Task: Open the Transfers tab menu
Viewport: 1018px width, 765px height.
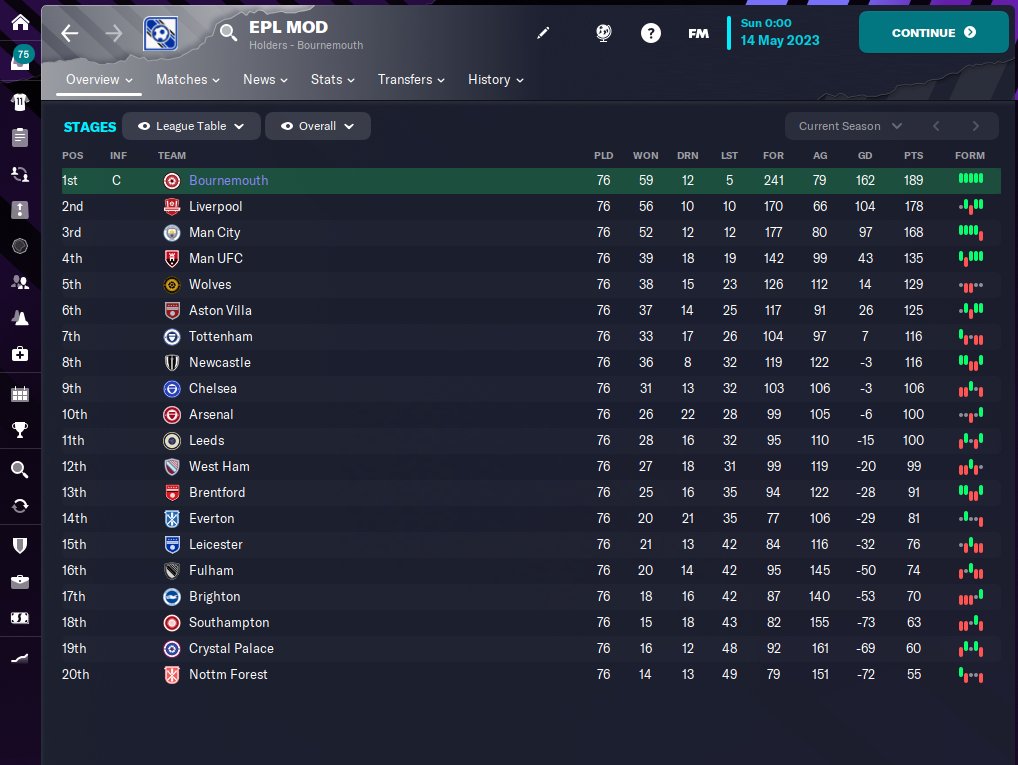Action: pos(411,79)
